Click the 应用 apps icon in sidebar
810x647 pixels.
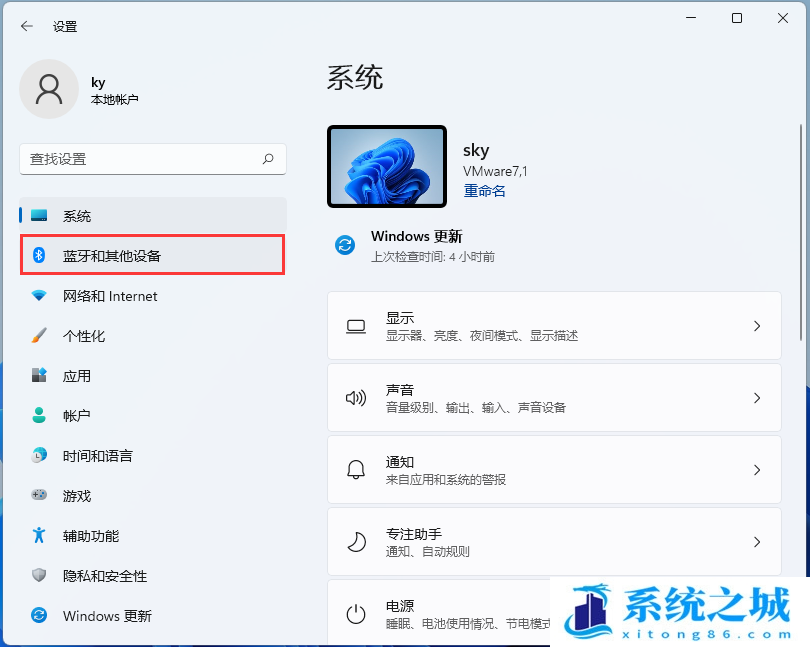click(x=39, y=375)
